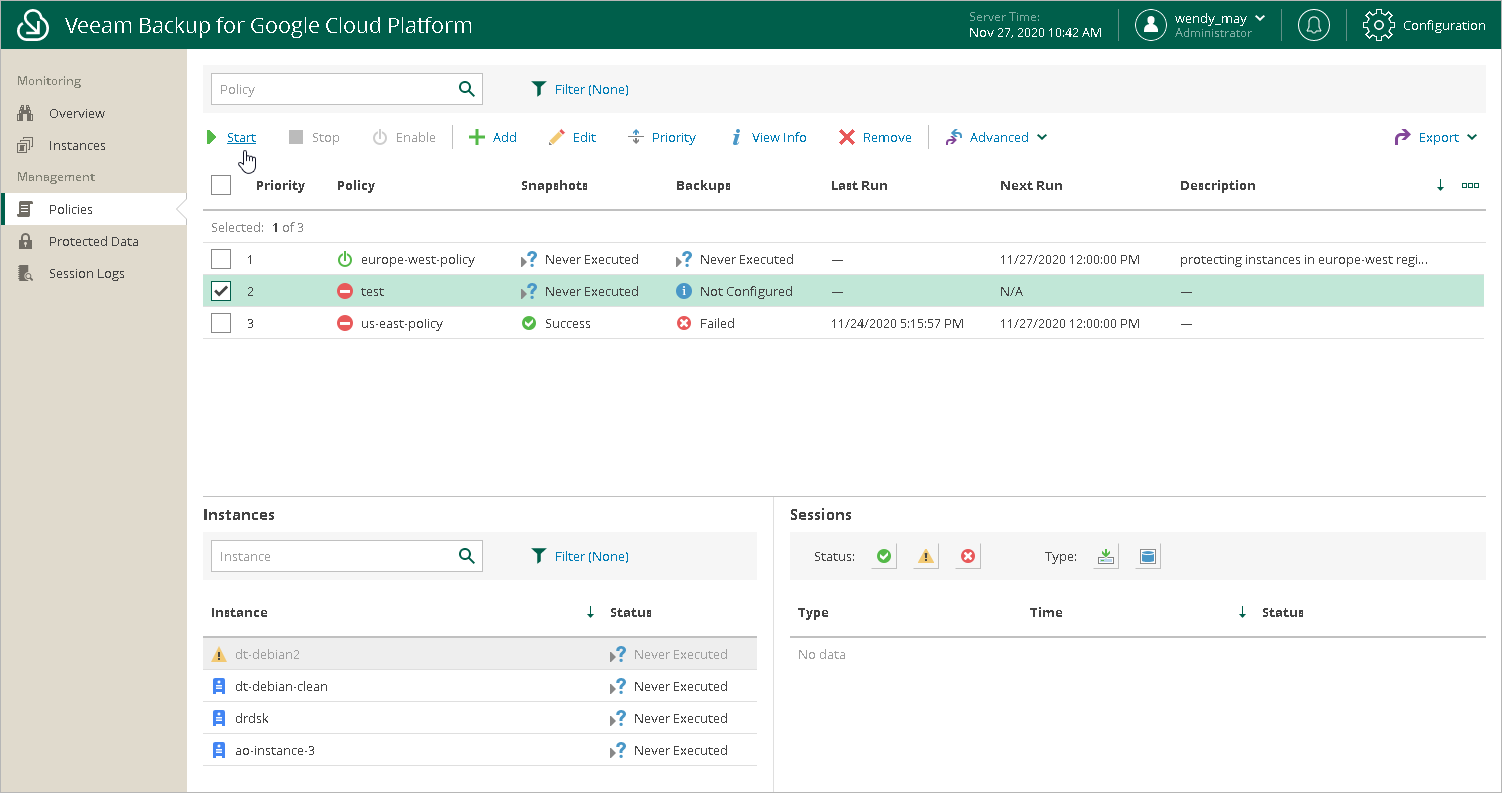The width and height of the screenshot is (1502, 793).
Task: Check the europe-west-policy checkbox
Action: (221, 259)
